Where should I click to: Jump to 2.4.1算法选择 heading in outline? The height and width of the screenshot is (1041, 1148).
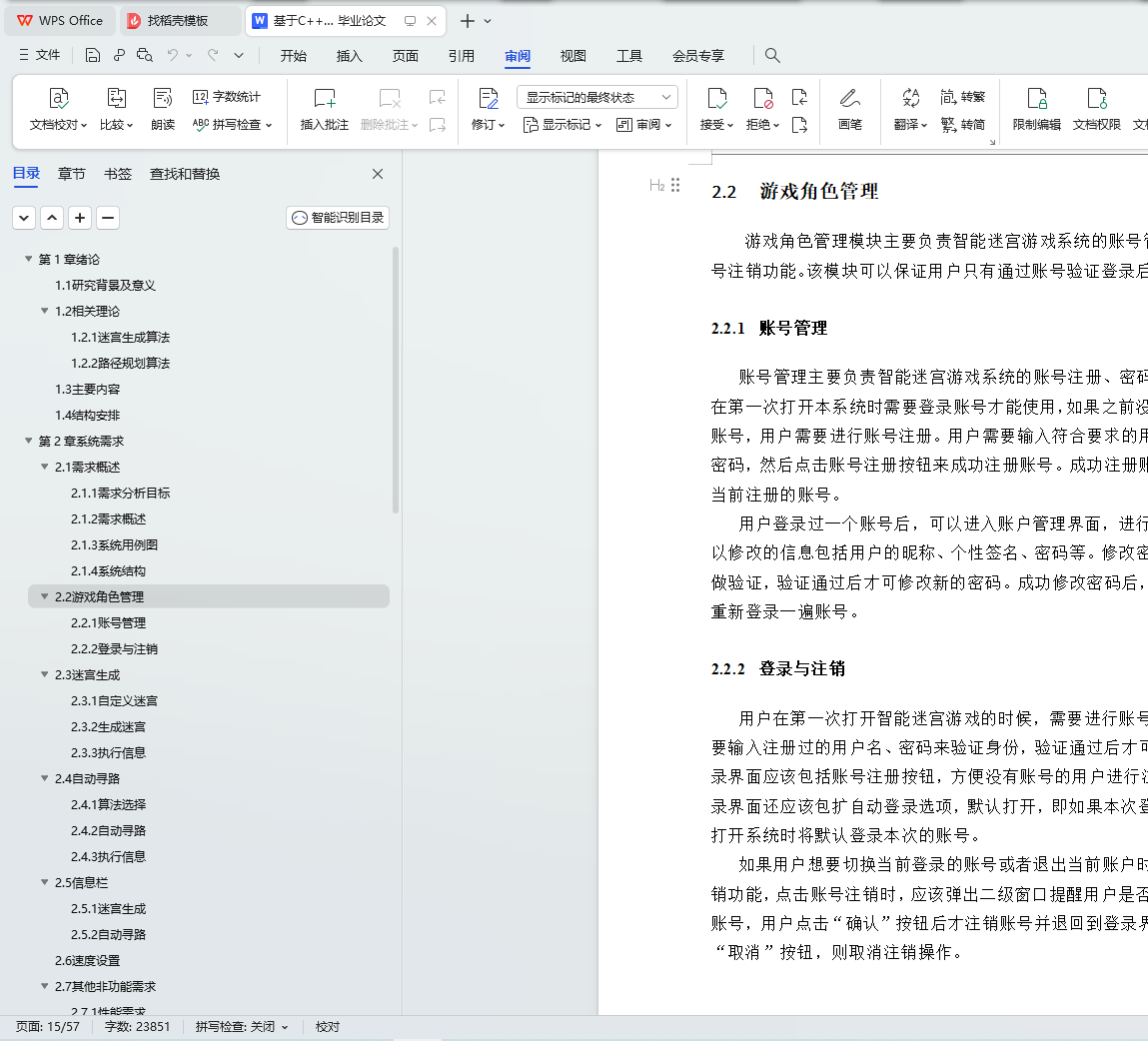[108, 804]
